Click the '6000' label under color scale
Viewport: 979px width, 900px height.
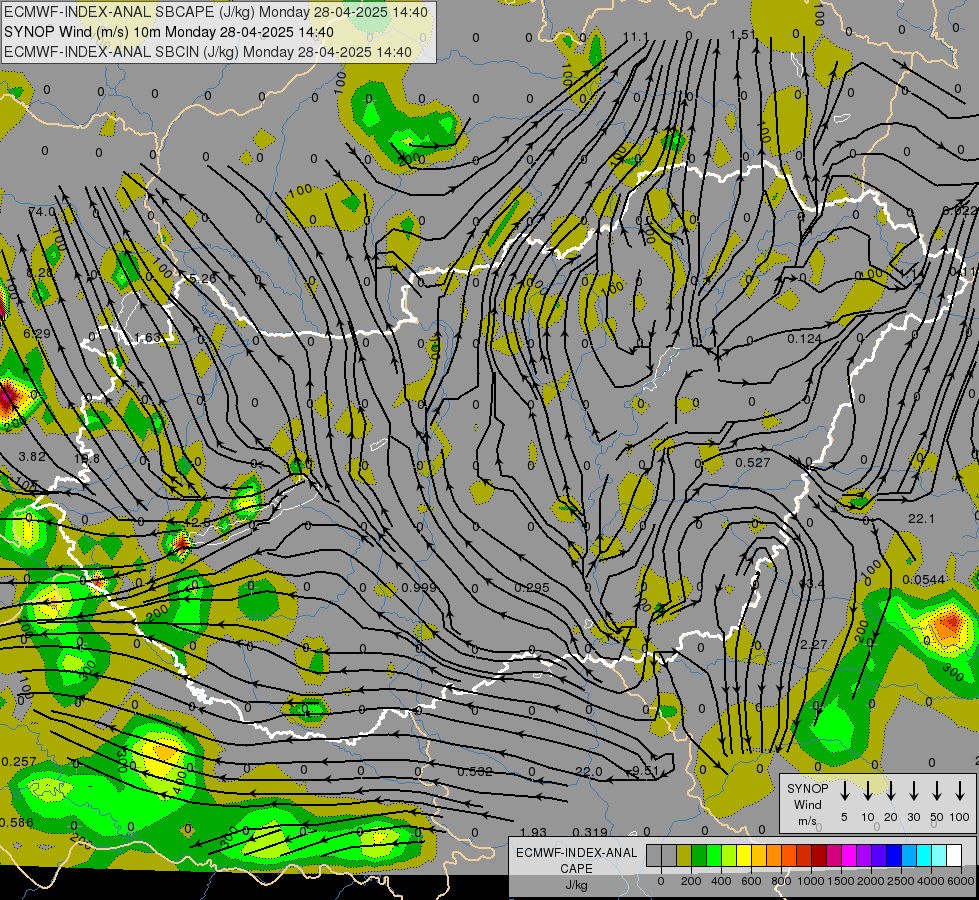click(x=961, y=881)
